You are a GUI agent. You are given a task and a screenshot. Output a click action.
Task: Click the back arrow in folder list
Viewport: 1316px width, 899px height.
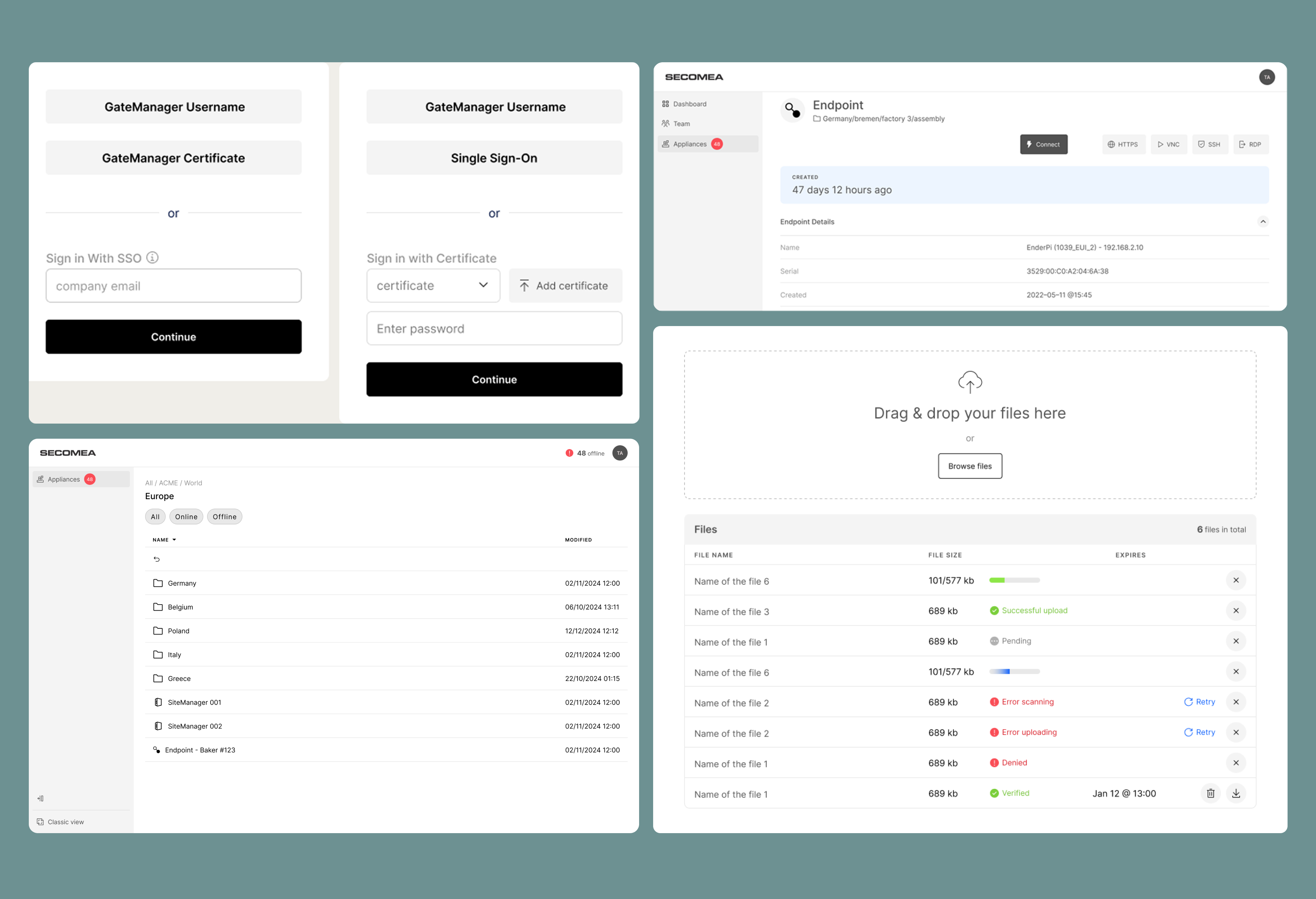(157, 559)
